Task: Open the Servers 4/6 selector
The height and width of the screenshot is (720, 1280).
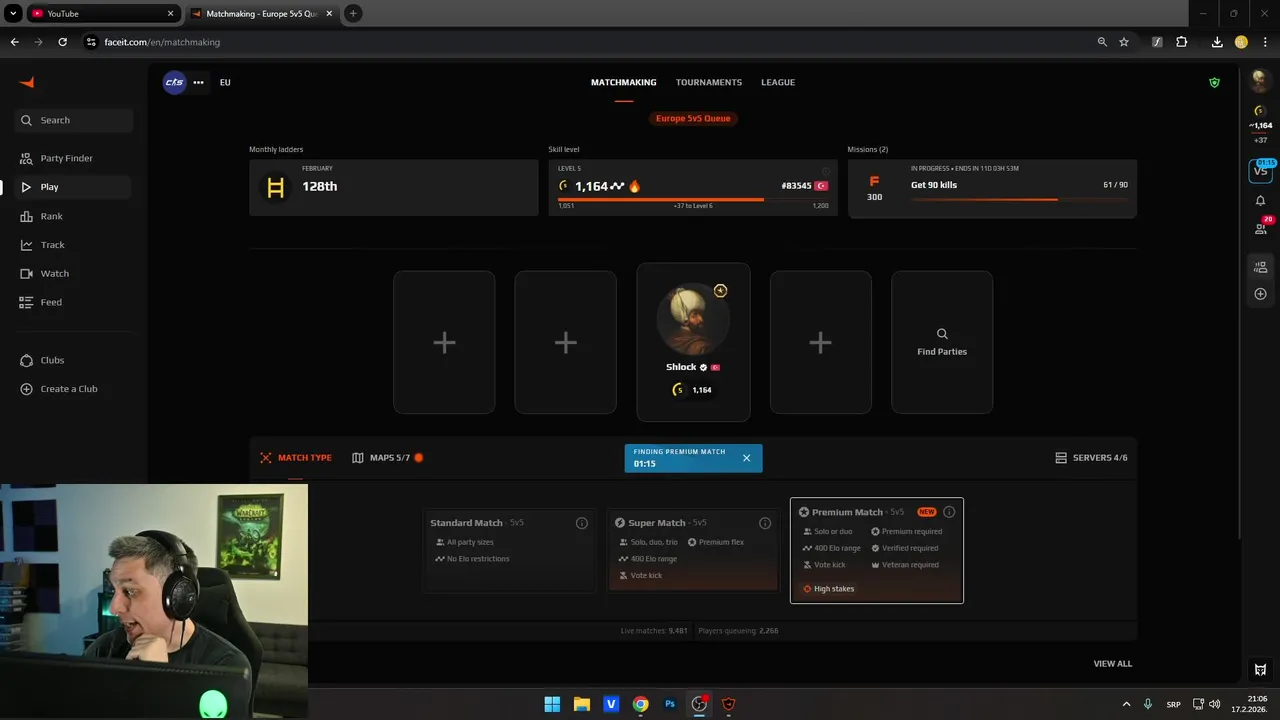Action: (x=1091, y=458)
